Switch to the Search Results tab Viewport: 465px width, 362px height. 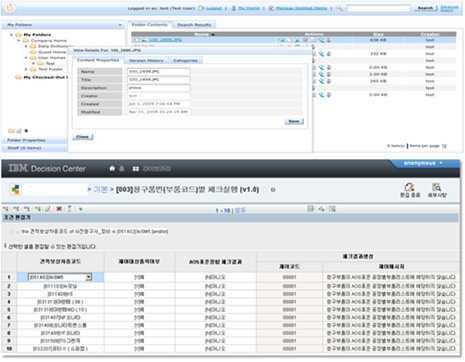194,25
